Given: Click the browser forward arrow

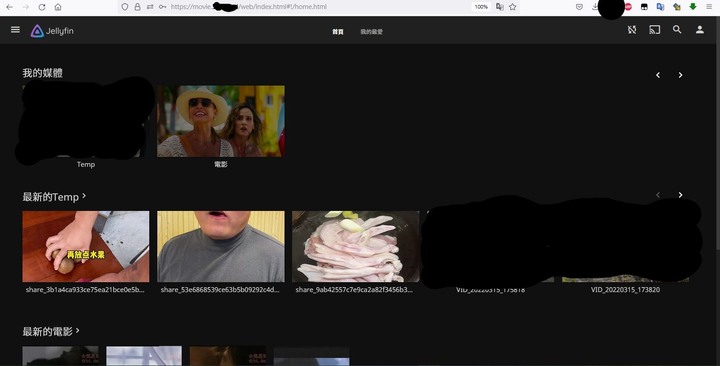Looking at the screenshot, I should pos(26,7).
